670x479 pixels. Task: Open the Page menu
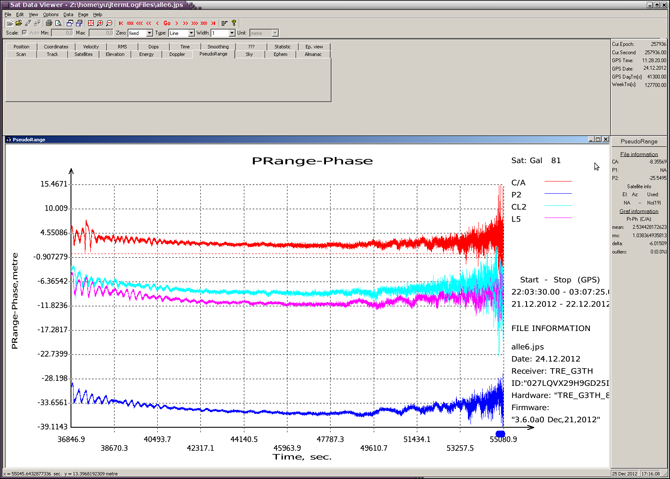(83, 14)
